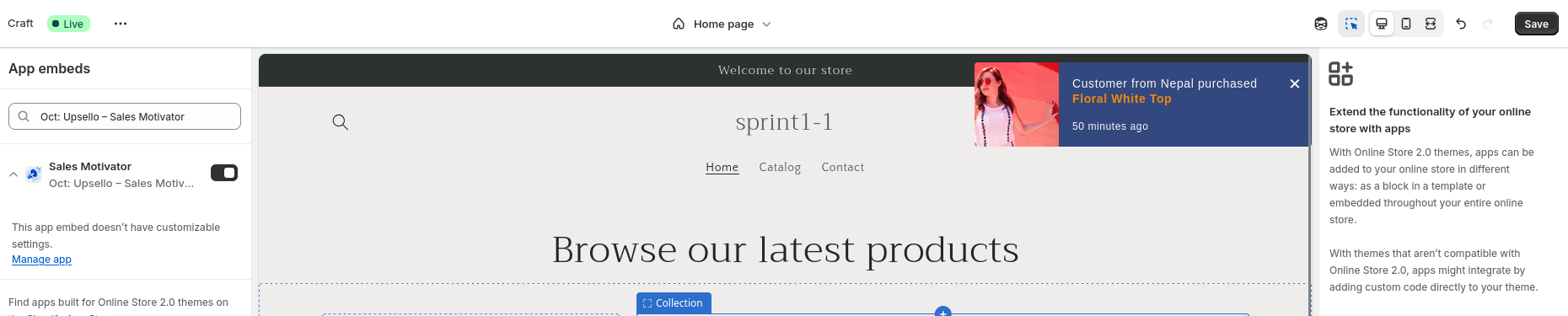Open the Catalog menu item in preview
1568x316 pixels.
point(780,167)
